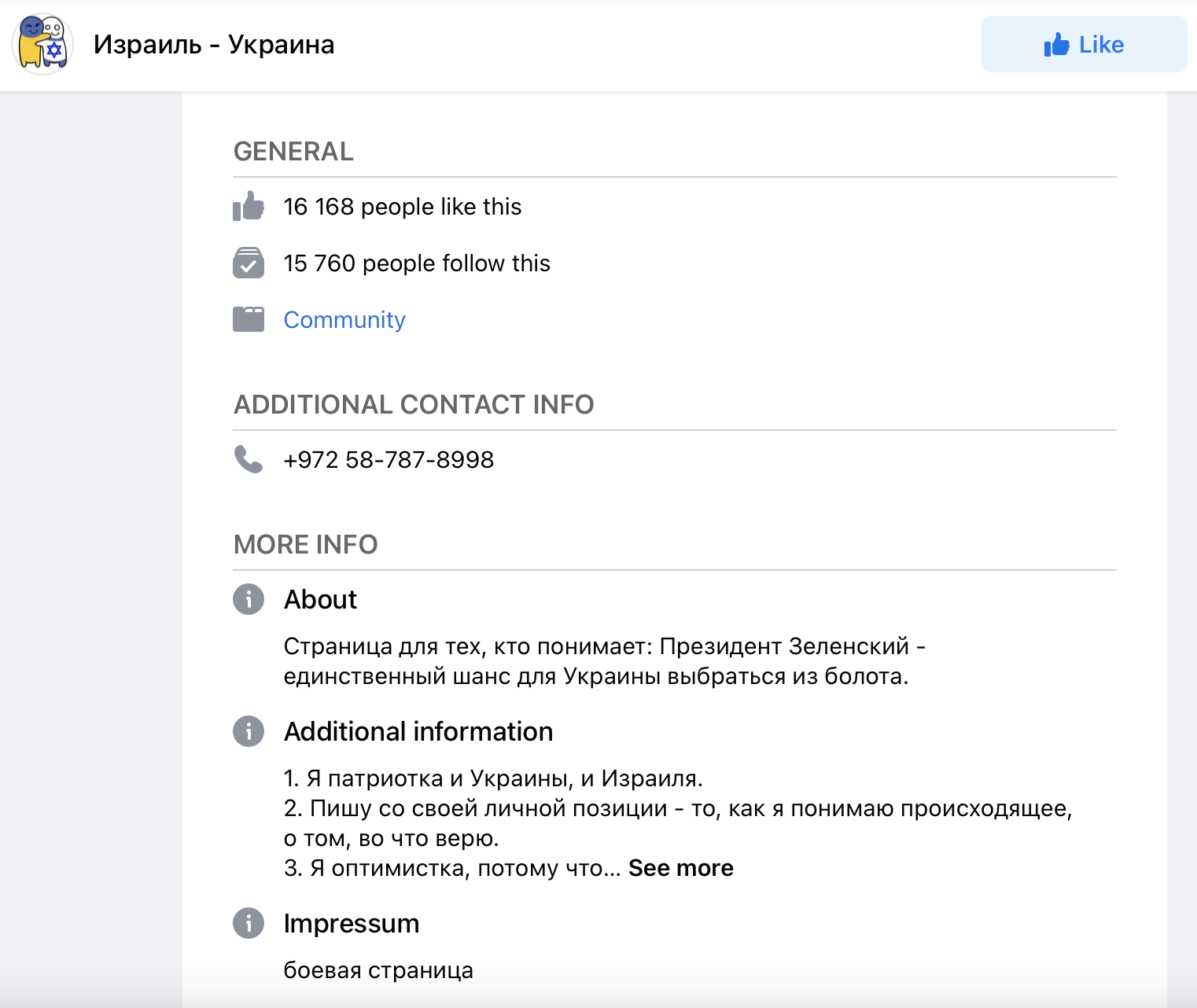This screenshot has width=1197, height=1008.
Task: Click the page title Израиль - Украина
Action: point(214,45)
